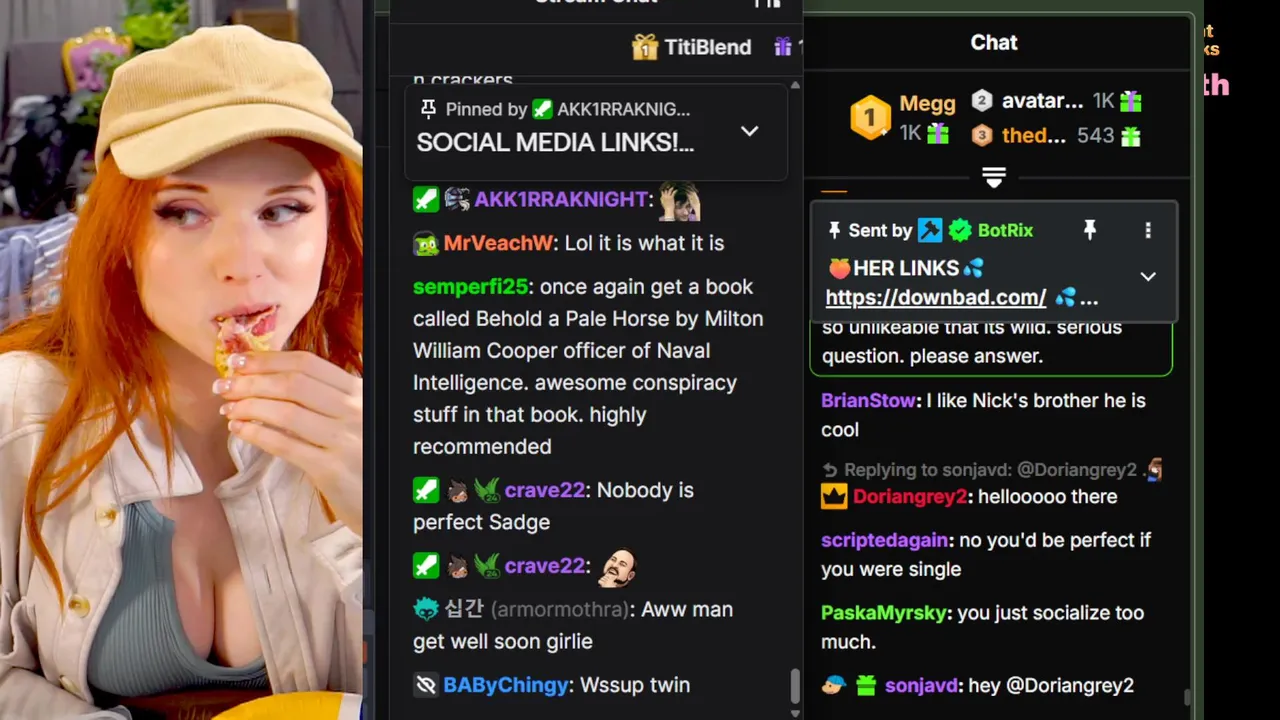Click the stream chat scrollbar thumb
Image resolution: width=1280 pixels, height=720 pixels.
pyautogui.click(x=795, y=686)
